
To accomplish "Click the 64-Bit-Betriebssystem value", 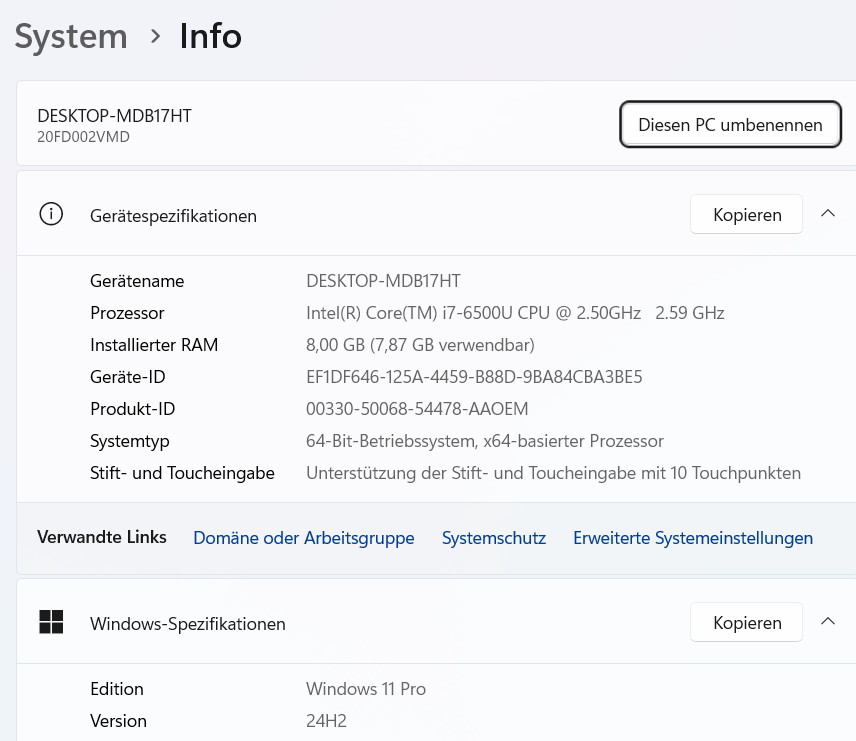I will tap(485, 441).
